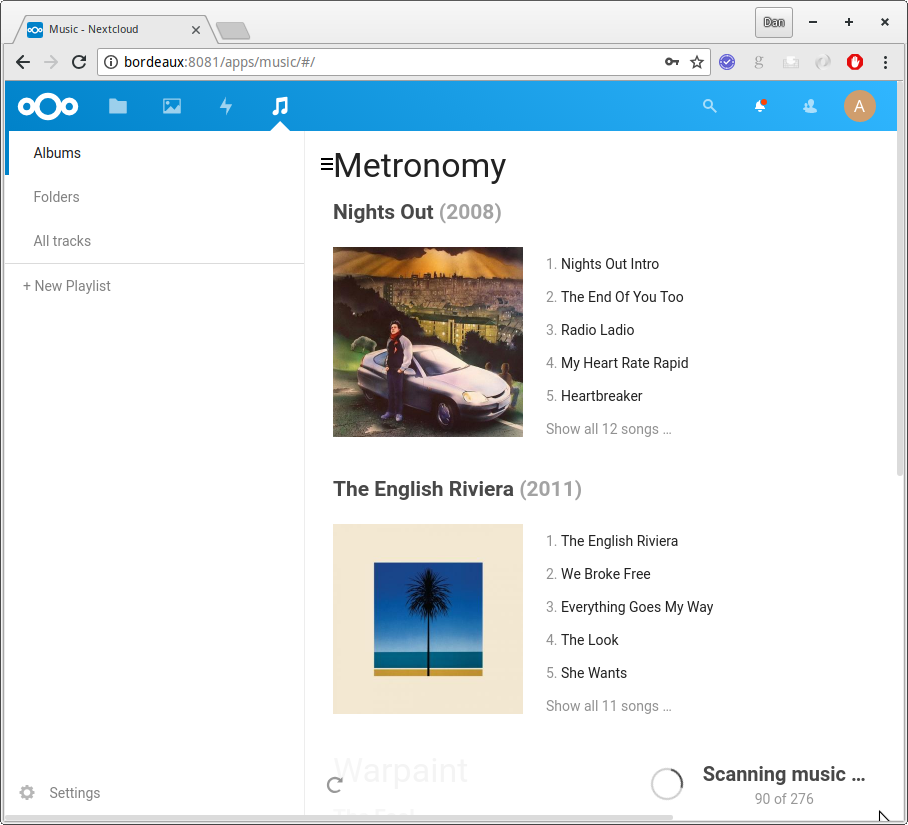Click the Nights Out (2008) album title

click(x=417, y=212)
